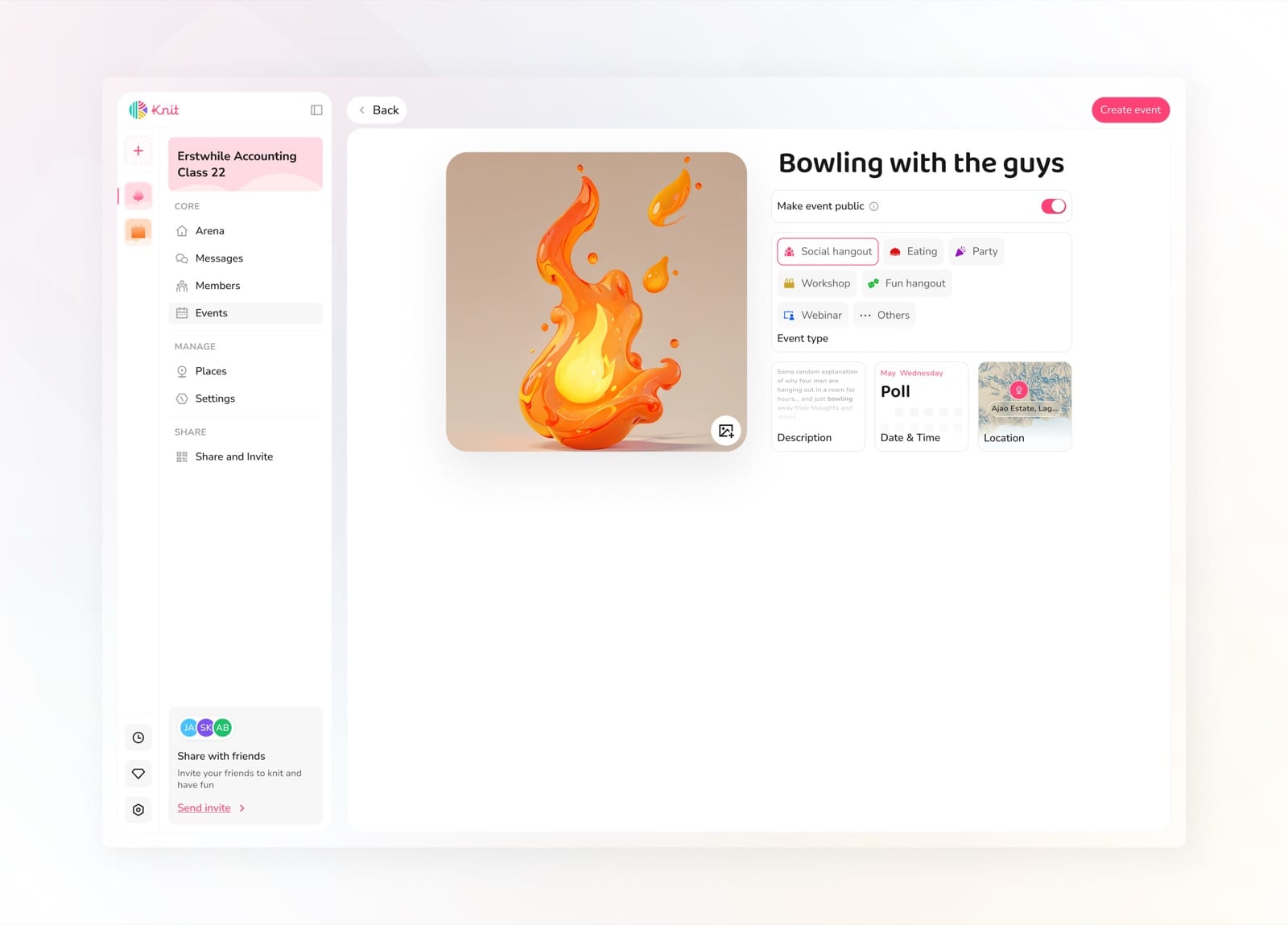
Task: Open Arena in sidebar
Action: click(246, 231)
